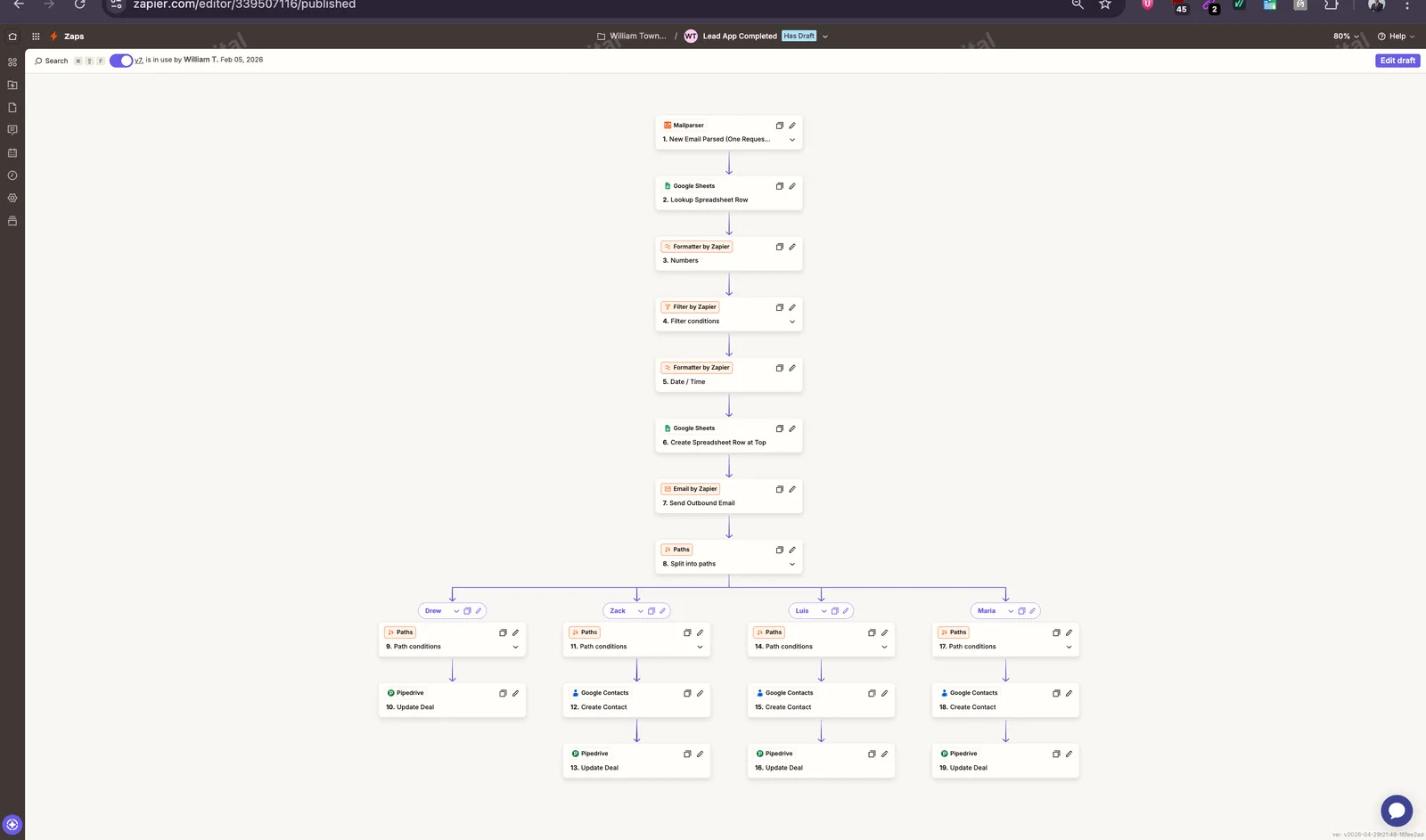This screenshot has width=1426, height=840.
Task: Expand step 4 Filter conditions chevron
Action: 792,322
